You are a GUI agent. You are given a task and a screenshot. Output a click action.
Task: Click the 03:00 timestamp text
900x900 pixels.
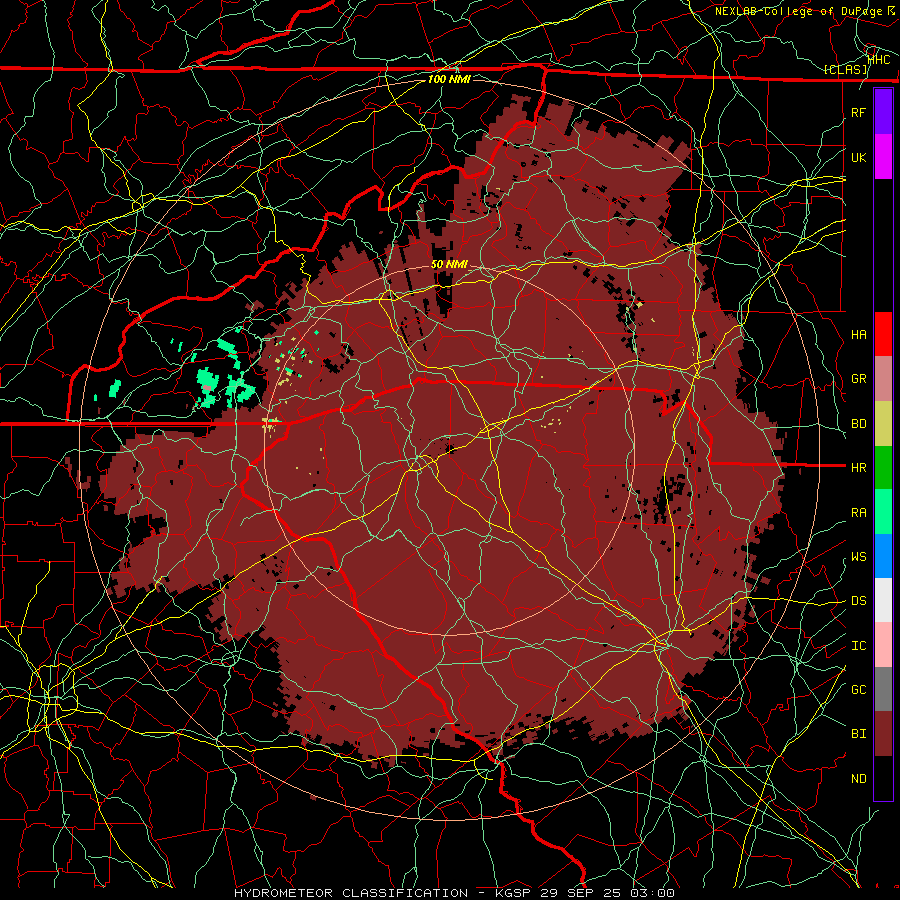[652, 893]
